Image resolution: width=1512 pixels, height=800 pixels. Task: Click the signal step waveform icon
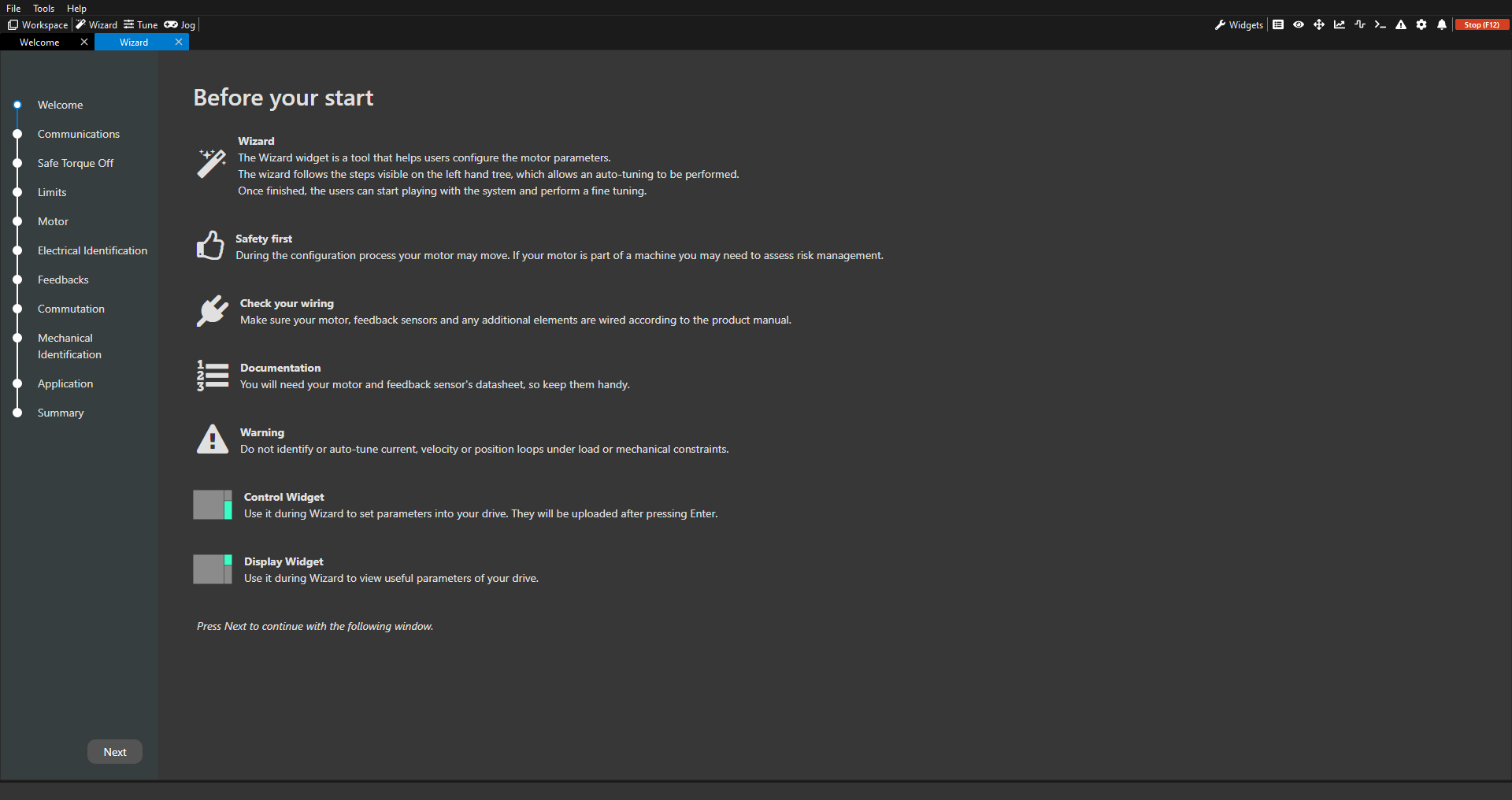[x=1359, y=24]
